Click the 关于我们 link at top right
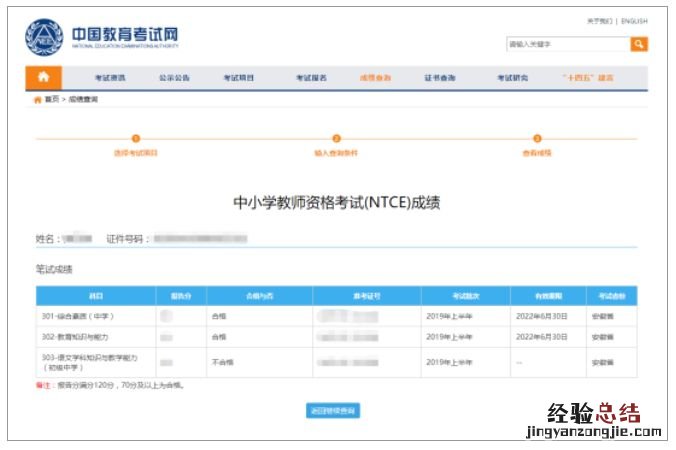Image resolution: width=676 pixels, height=450 pixels. pyautogui.click(x=600, y=21)
